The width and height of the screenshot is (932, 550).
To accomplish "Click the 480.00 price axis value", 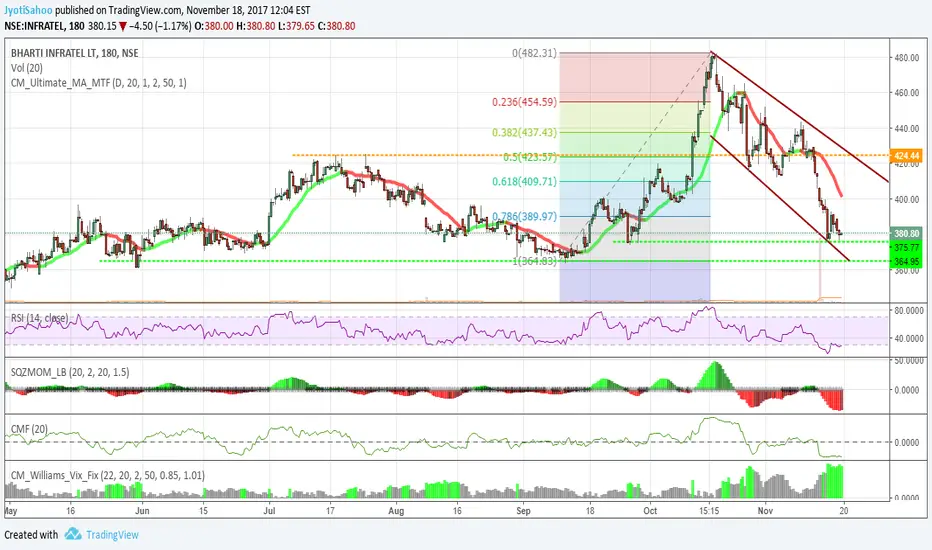I will (906, 58).
